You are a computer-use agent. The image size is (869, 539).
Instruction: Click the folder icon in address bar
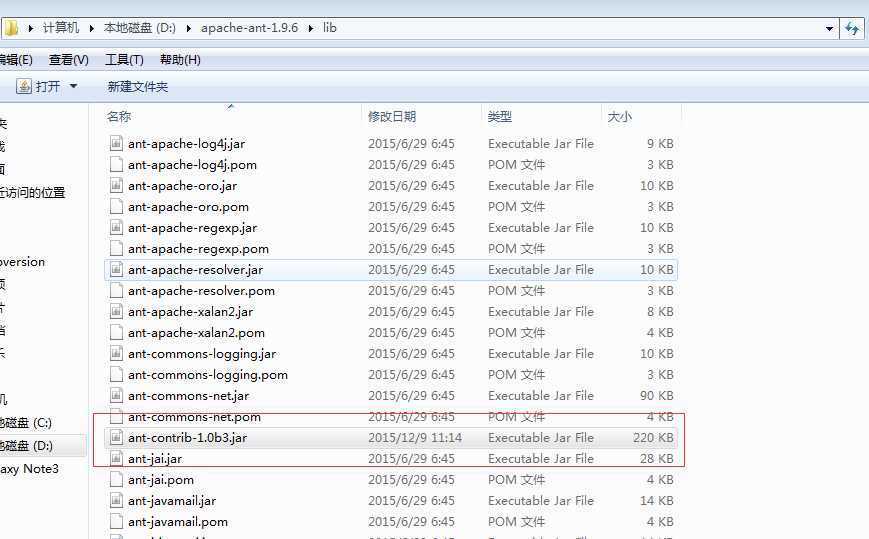click(x=11, y=28)
